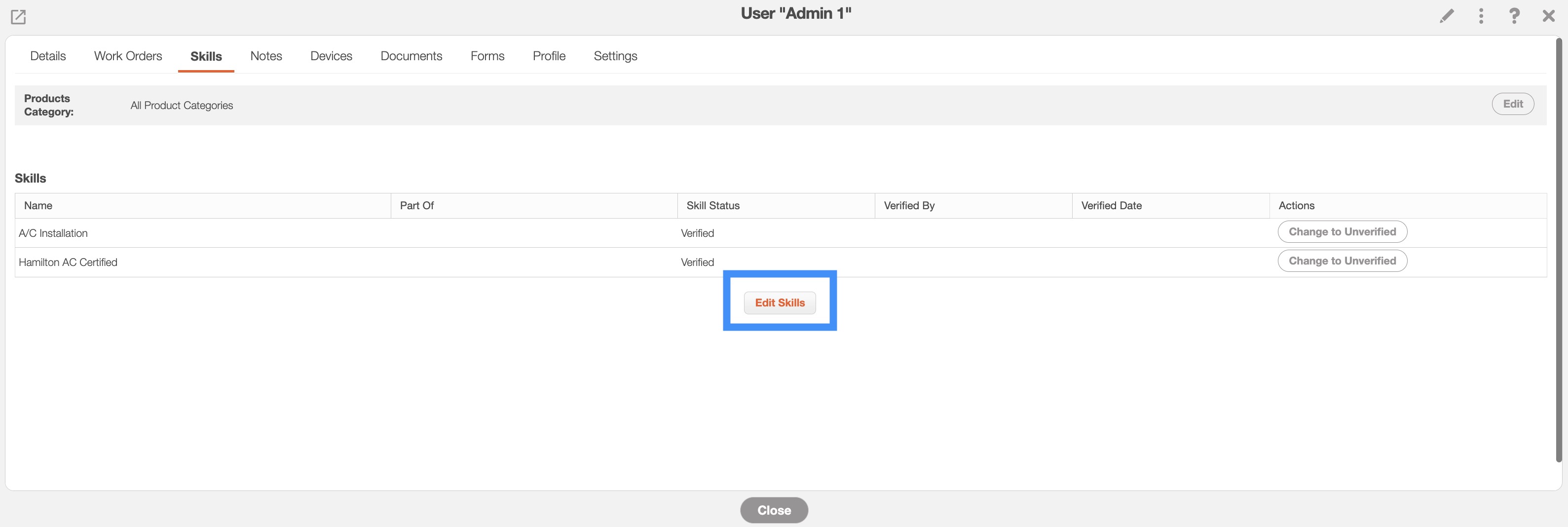The width and height of the screenshot is (1568, 527).
Task: Open the Work Orders tab
Action: pyautogui.click(x=128, y=56)
